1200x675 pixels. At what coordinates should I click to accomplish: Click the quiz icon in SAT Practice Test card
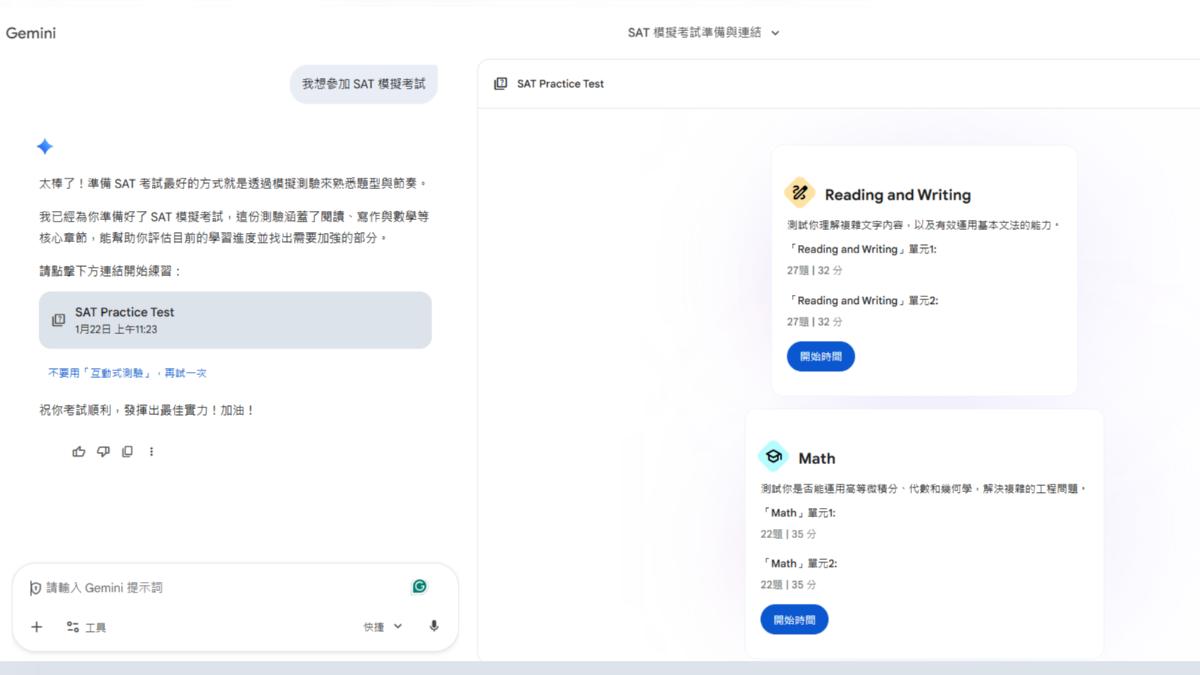[x=59, y=320]
